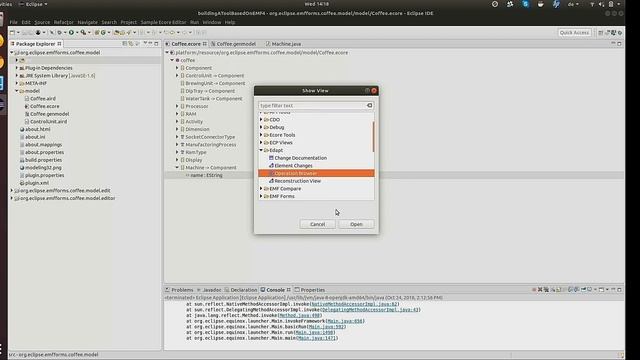Select the Reconstruction View entry
640x360 pixels.
click(298, 181)
